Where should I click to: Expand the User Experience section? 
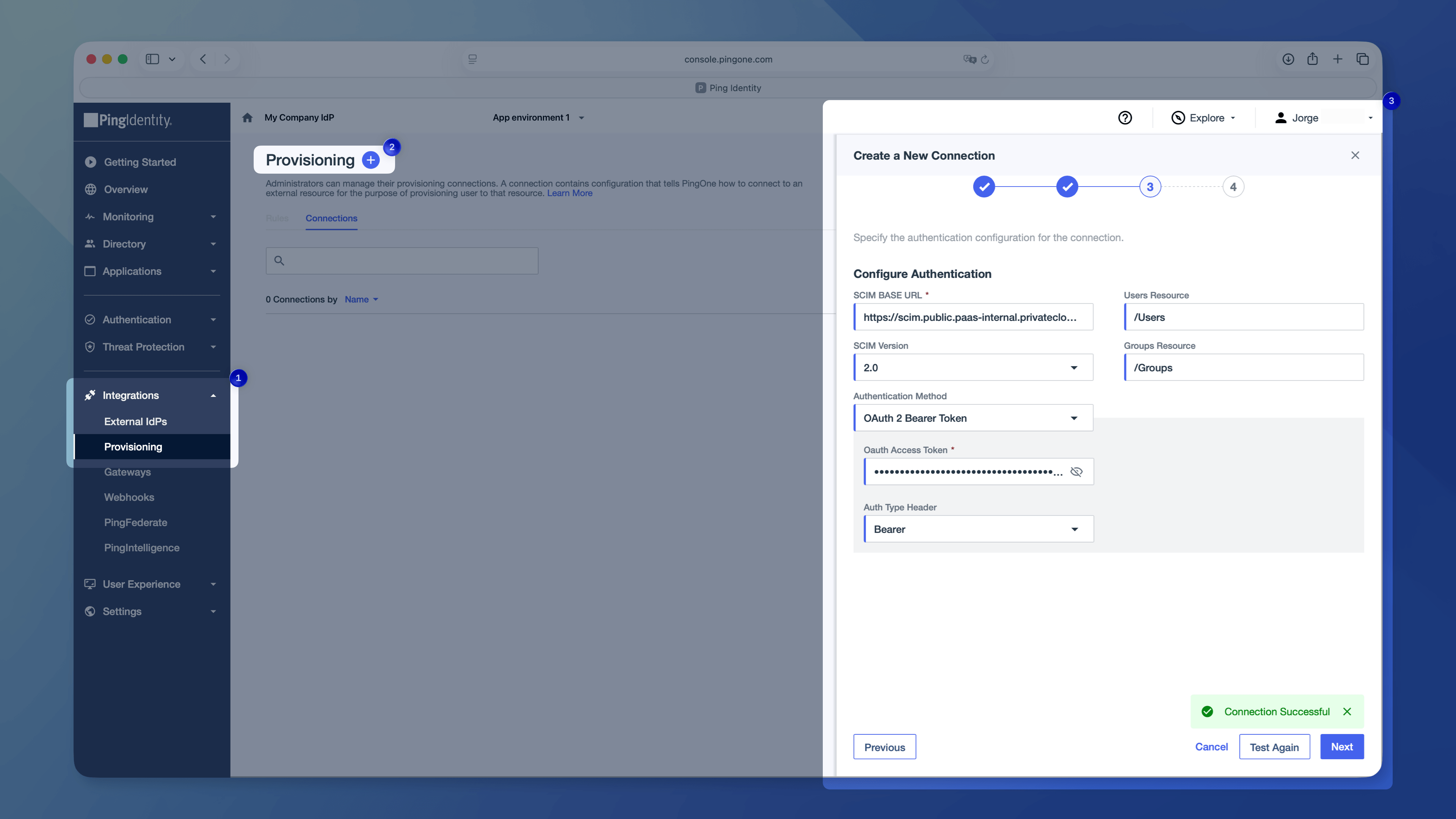tap(213, 584)
